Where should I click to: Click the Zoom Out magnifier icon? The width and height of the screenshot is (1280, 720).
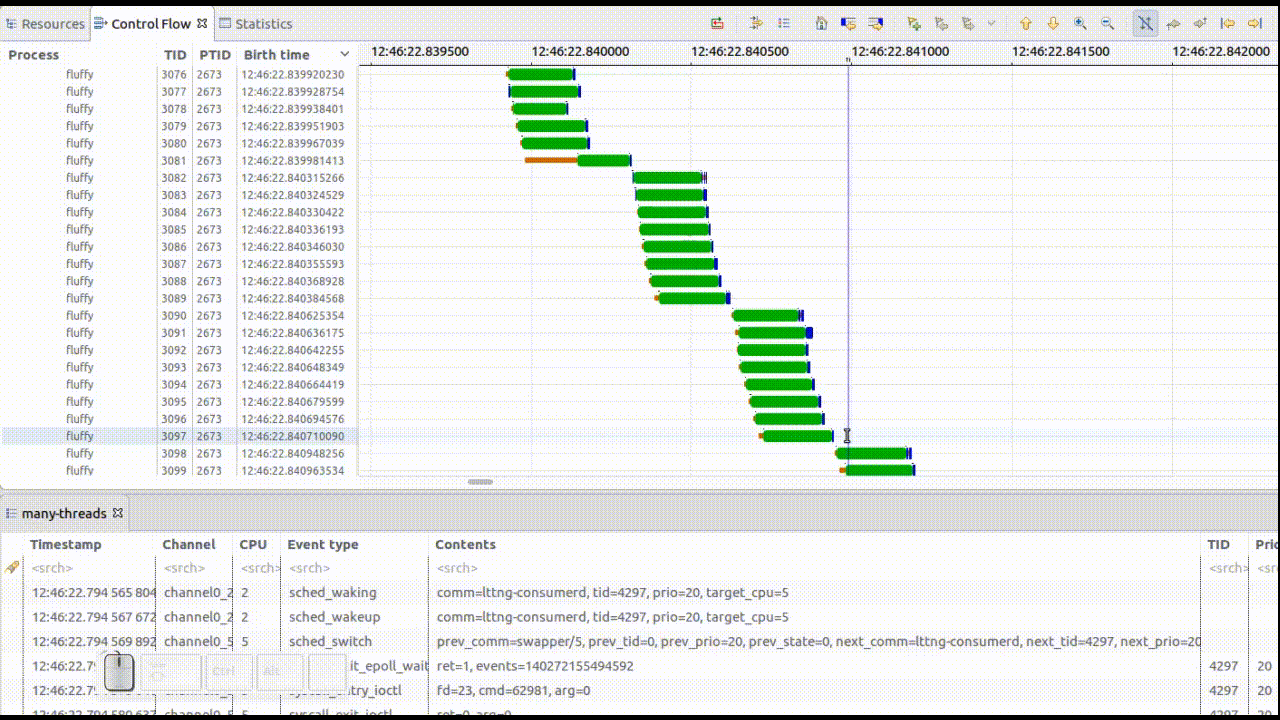[1107, 23]
